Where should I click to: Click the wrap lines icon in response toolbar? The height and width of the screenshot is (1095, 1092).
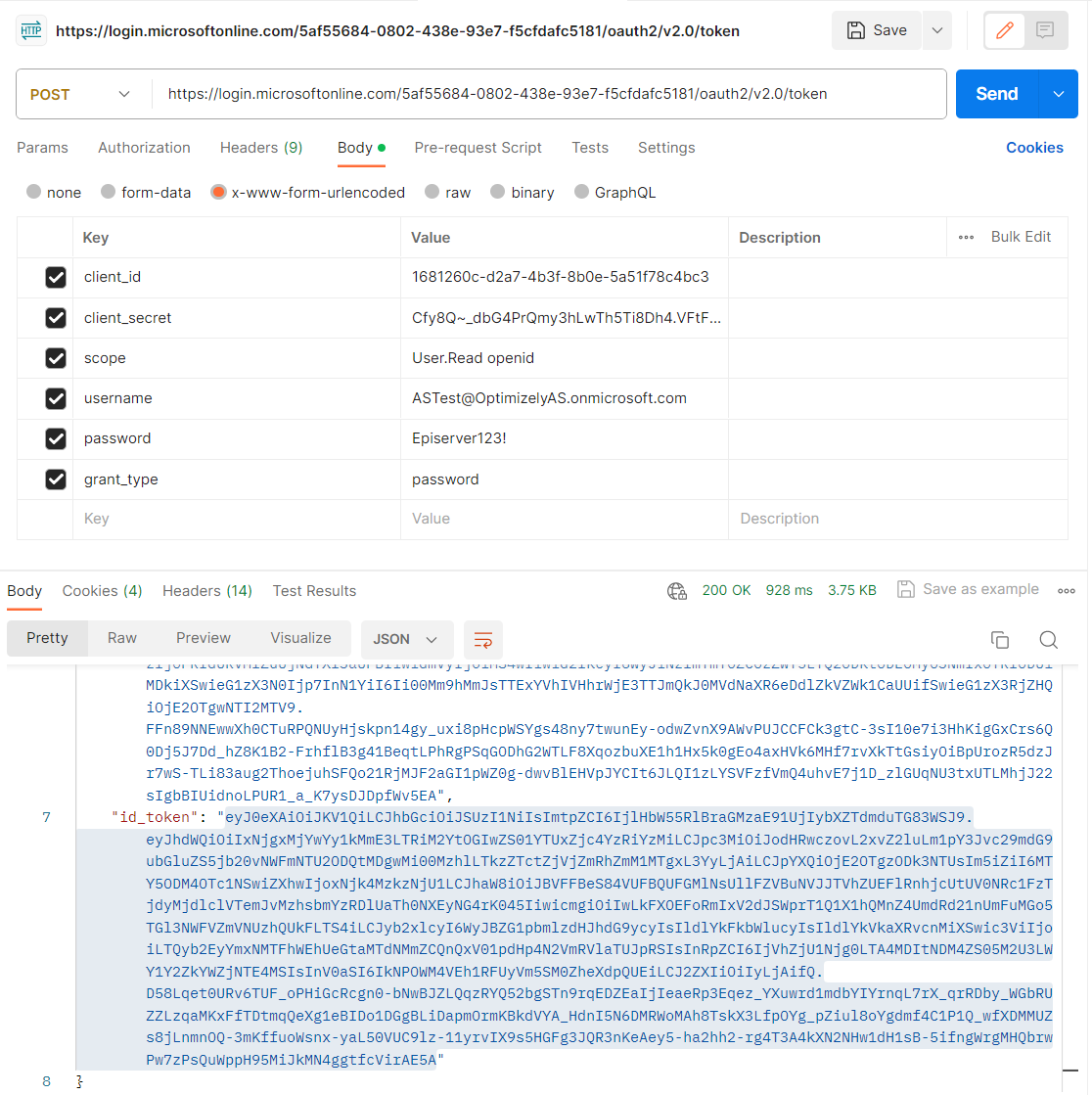(483, 639)
